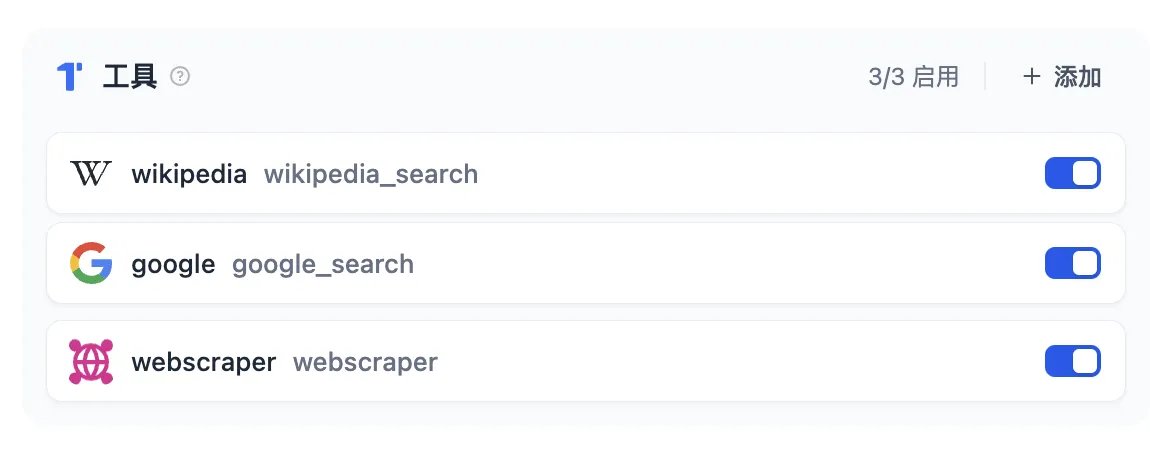Disable the wikipedia_search tool toggle
The image size is (1150, 470).
pos(1072,173)
